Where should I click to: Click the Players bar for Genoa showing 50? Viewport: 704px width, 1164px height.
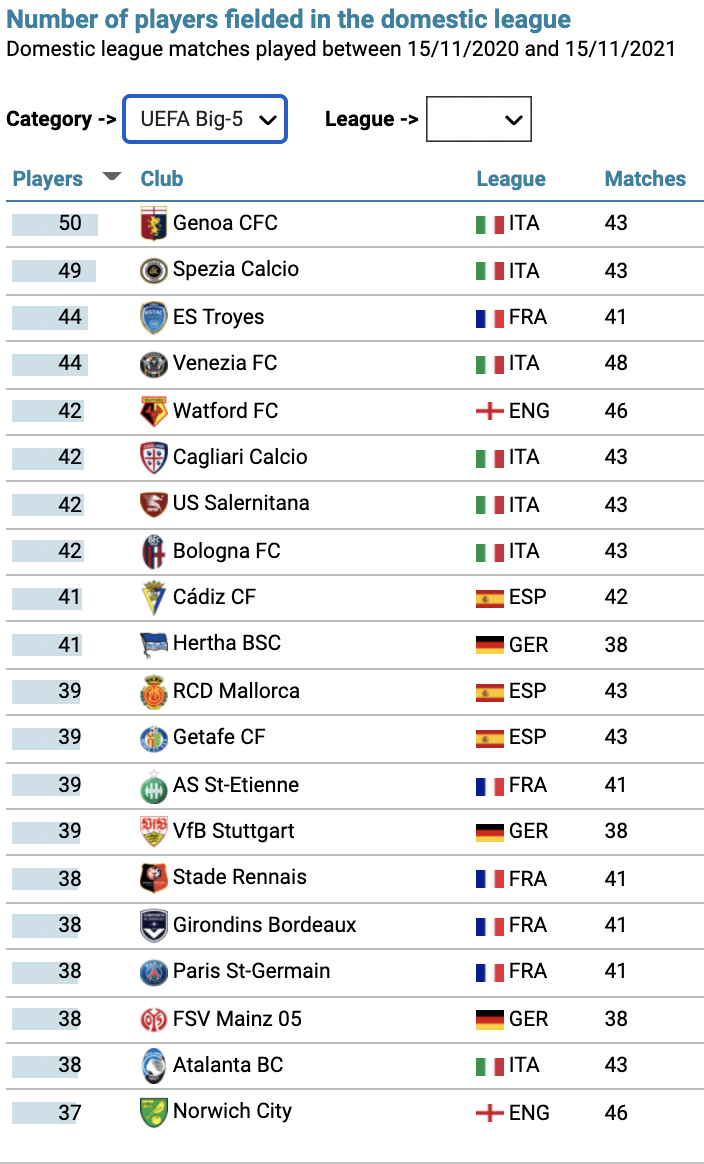coord(55,224)
